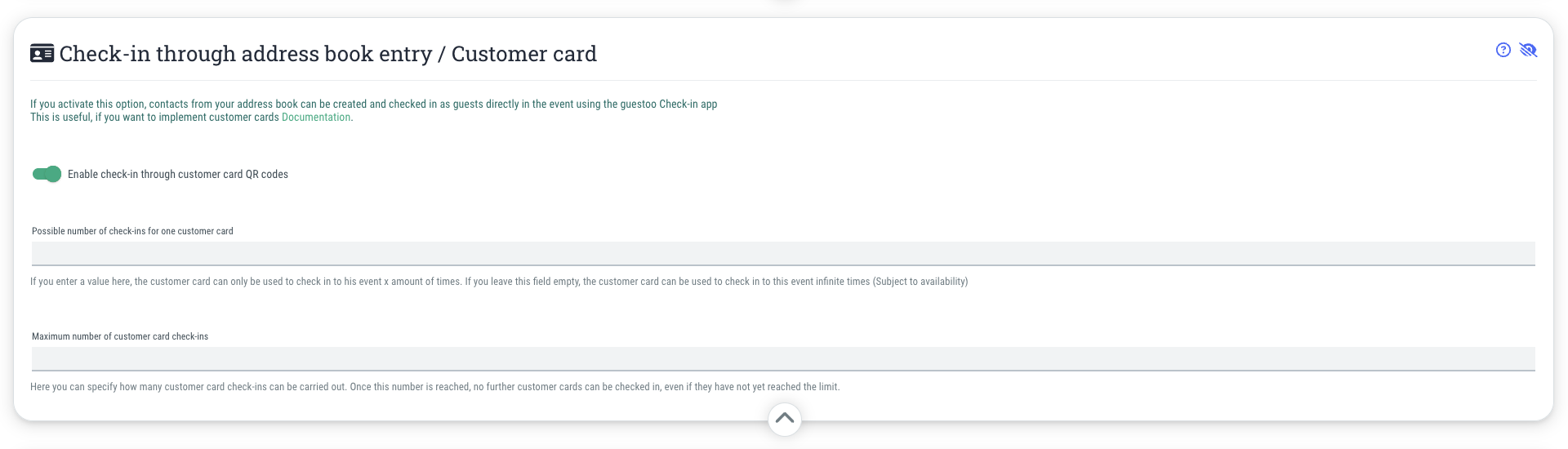The image size is (1568, 449).
Task: Click the customer card icon beside the heading
Action: tap(42, 54)
